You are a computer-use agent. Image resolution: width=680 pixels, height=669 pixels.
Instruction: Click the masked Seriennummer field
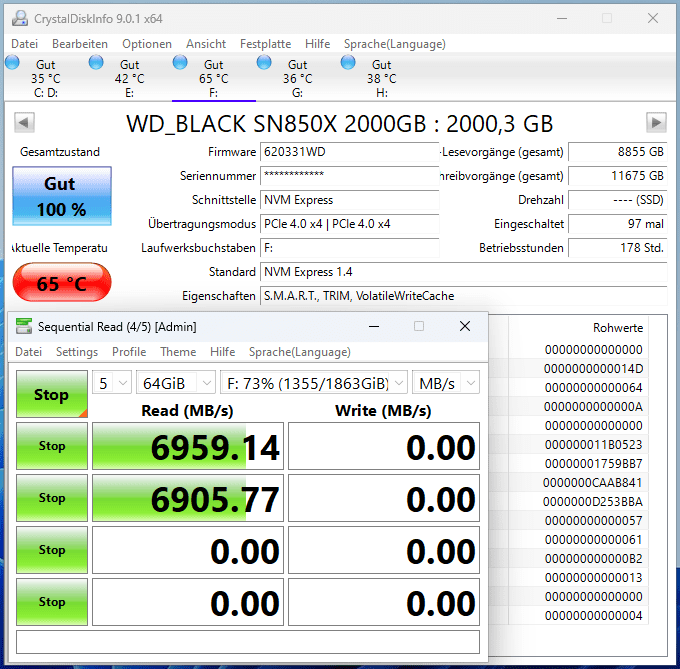pyautogui.click(x=350, y=176)
